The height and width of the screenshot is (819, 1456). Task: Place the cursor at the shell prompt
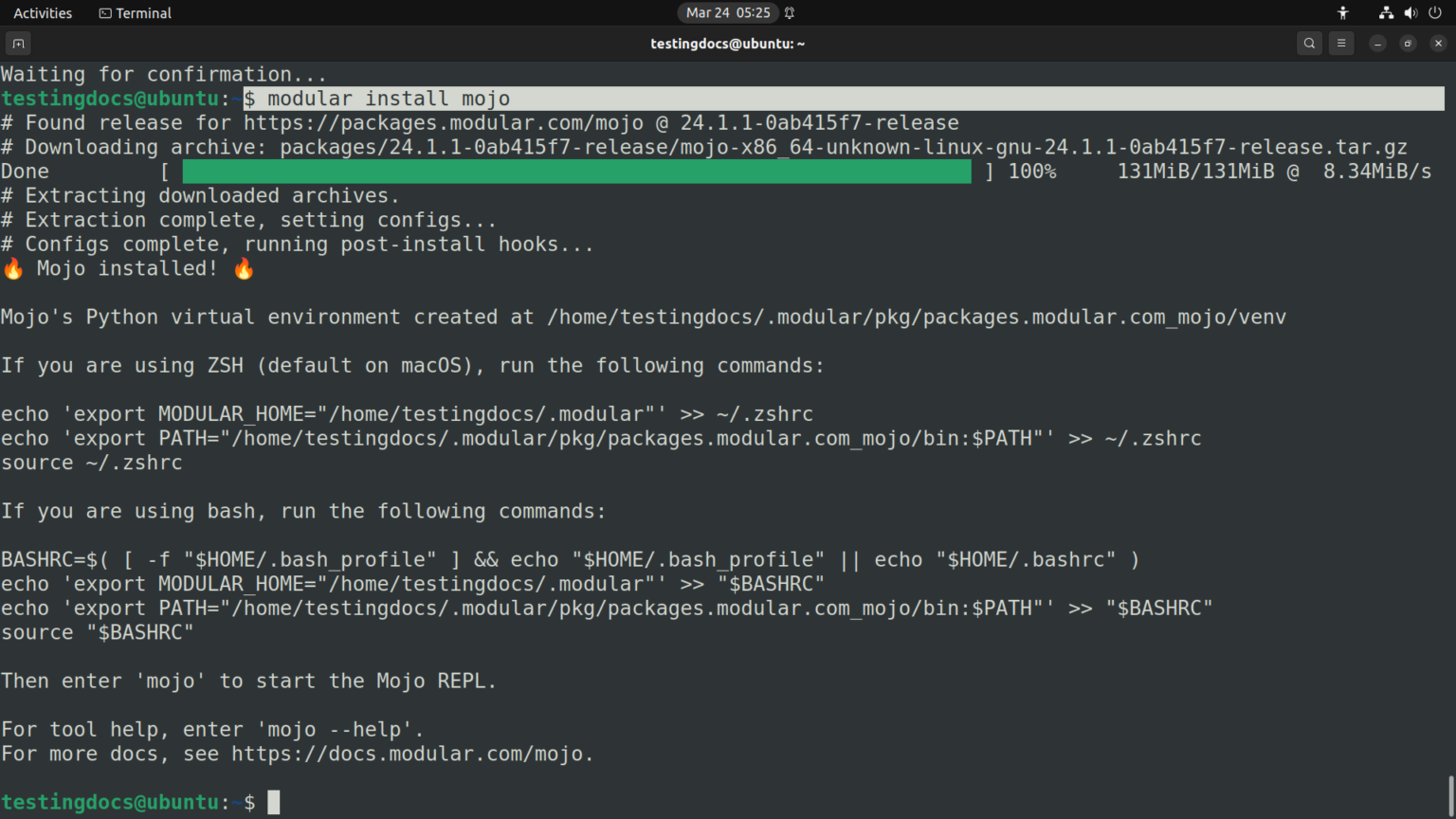point(274,801)
